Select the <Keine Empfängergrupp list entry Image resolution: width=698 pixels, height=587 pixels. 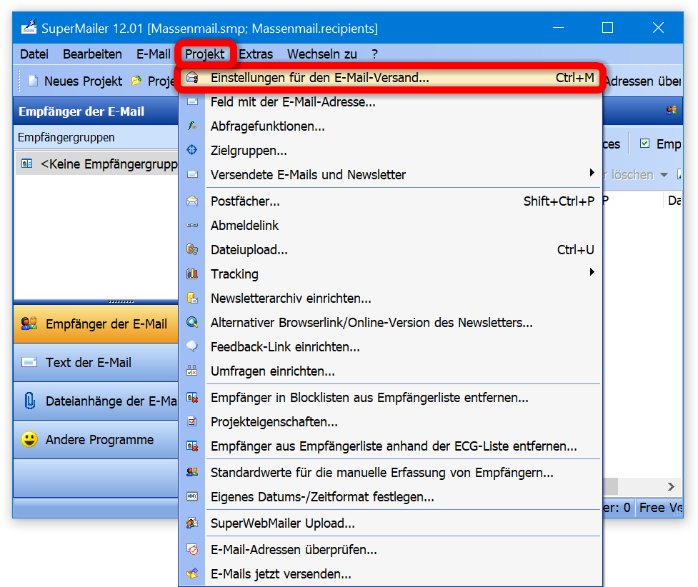[97, 164]
